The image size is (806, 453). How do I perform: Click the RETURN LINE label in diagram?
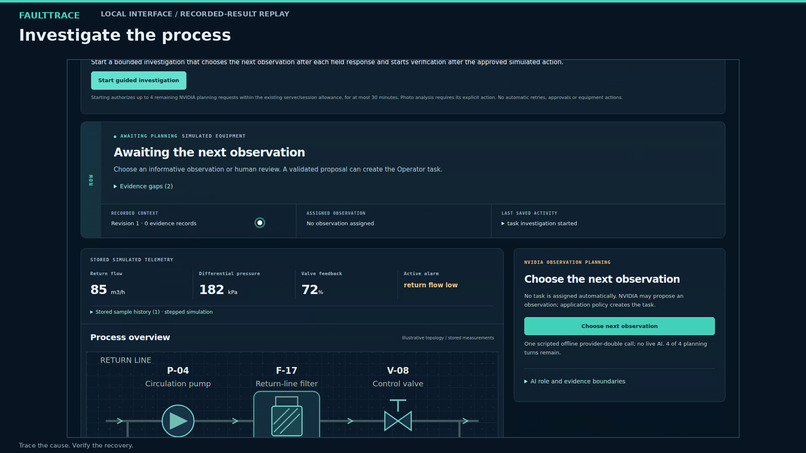125,360
